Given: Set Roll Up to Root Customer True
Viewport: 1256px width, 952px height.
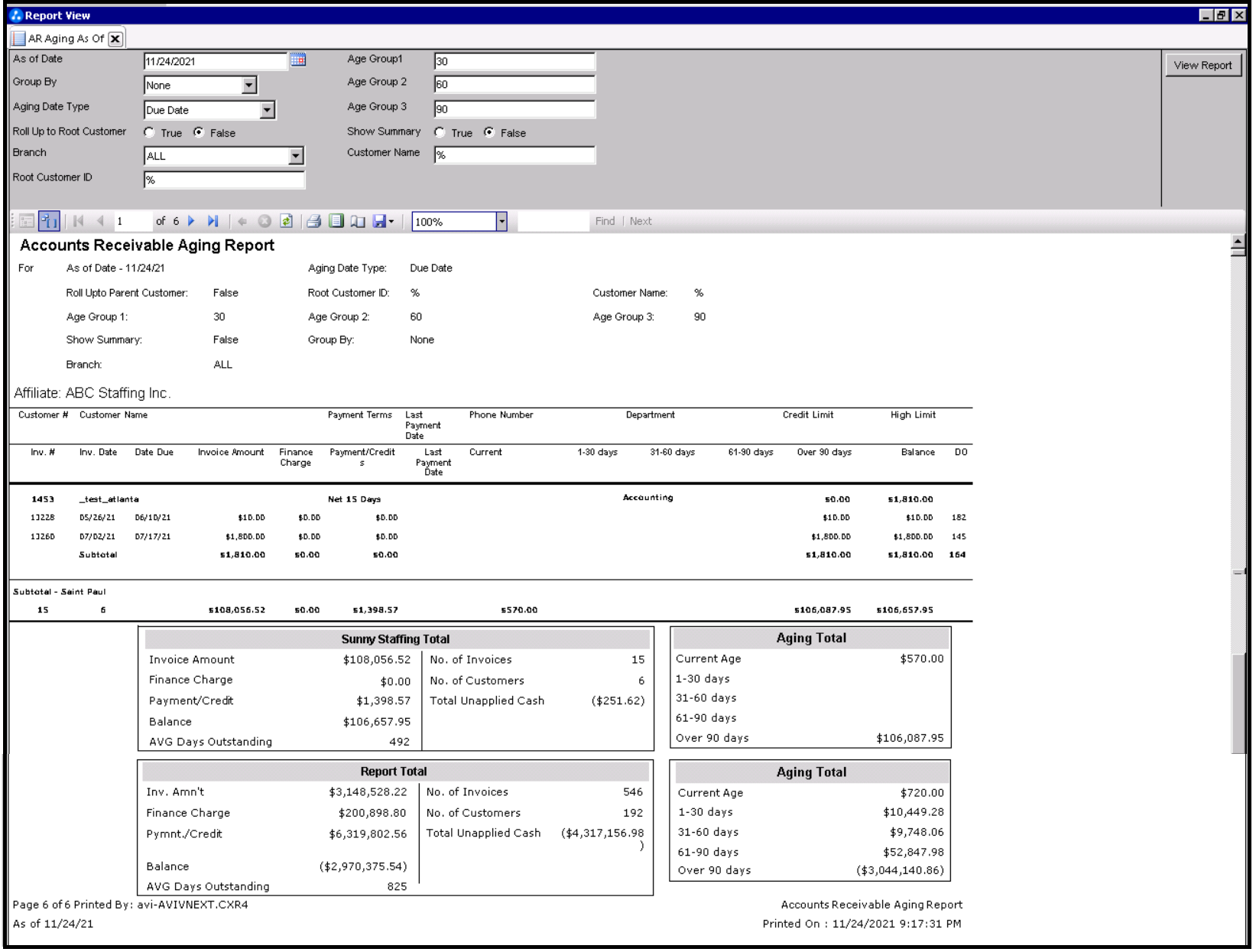Looking at the screenshot, I should (149, 132).
